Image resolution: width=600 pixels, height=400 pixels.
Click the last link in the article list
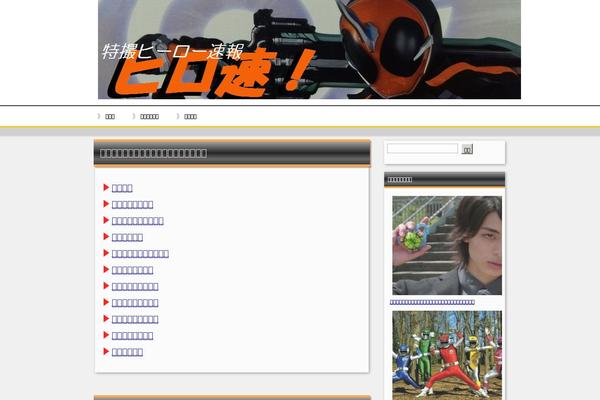tap(127, 352)
